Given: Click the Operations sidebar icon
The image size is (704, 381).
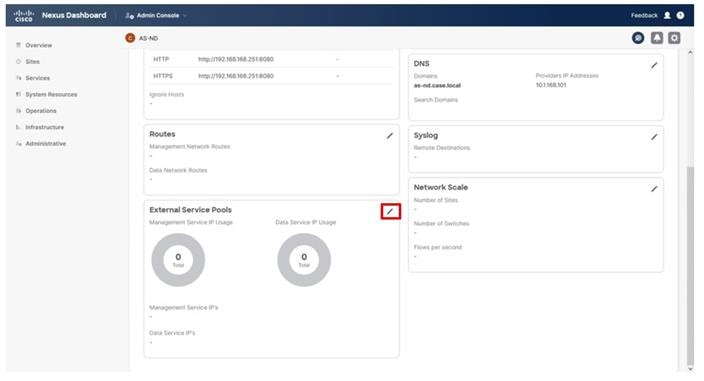Looking at the screenshot, I should [x=18, y=110].
